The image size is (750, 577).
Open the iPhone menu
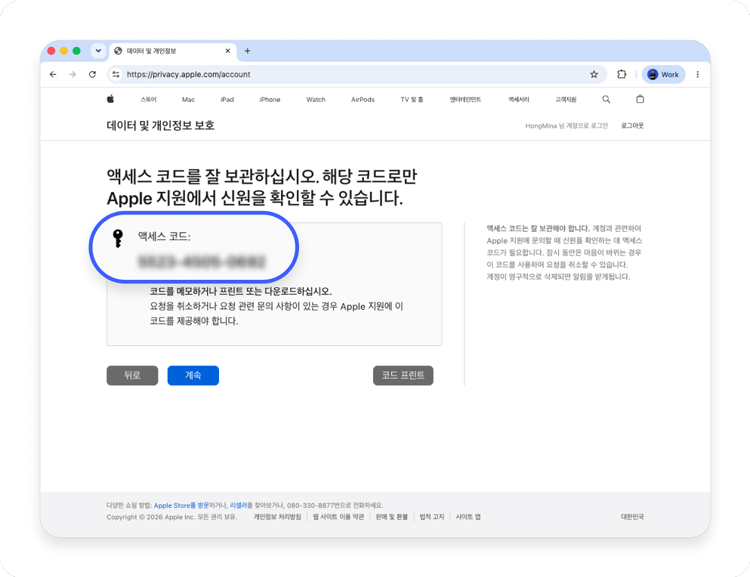[x=270, y=100]
